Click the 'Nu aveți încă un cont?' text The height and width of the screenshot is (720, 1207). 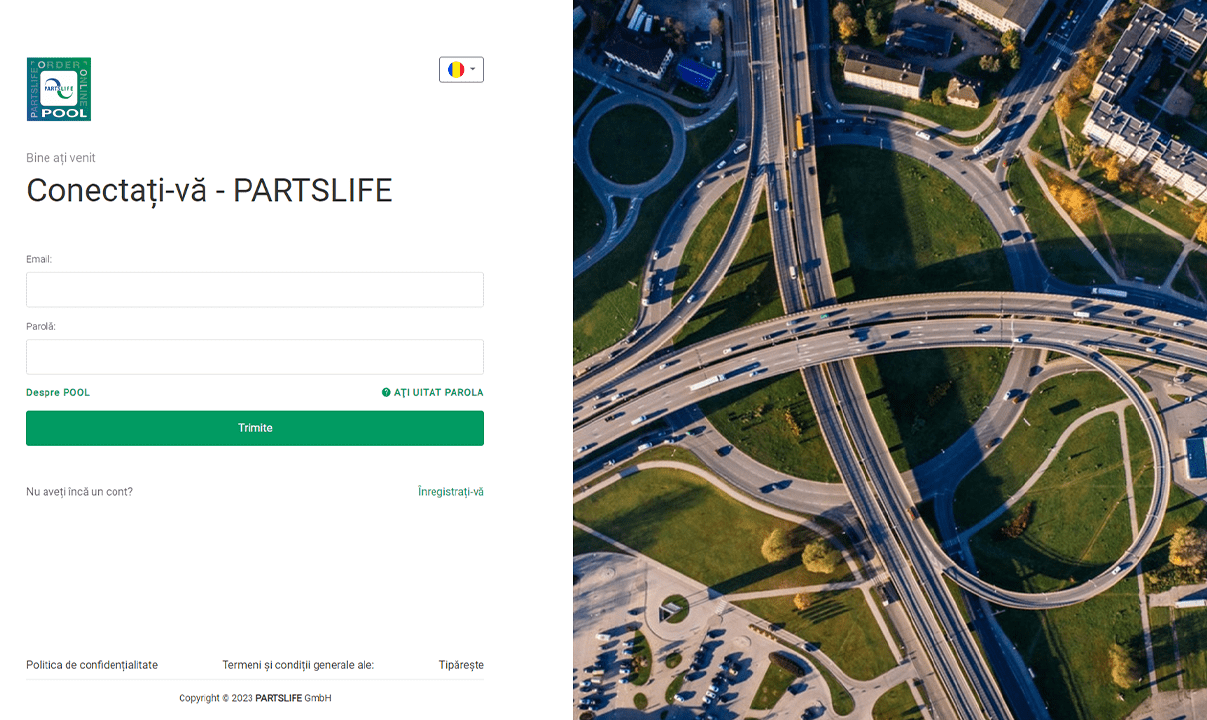pyautogui.click(x=79, y=492)
